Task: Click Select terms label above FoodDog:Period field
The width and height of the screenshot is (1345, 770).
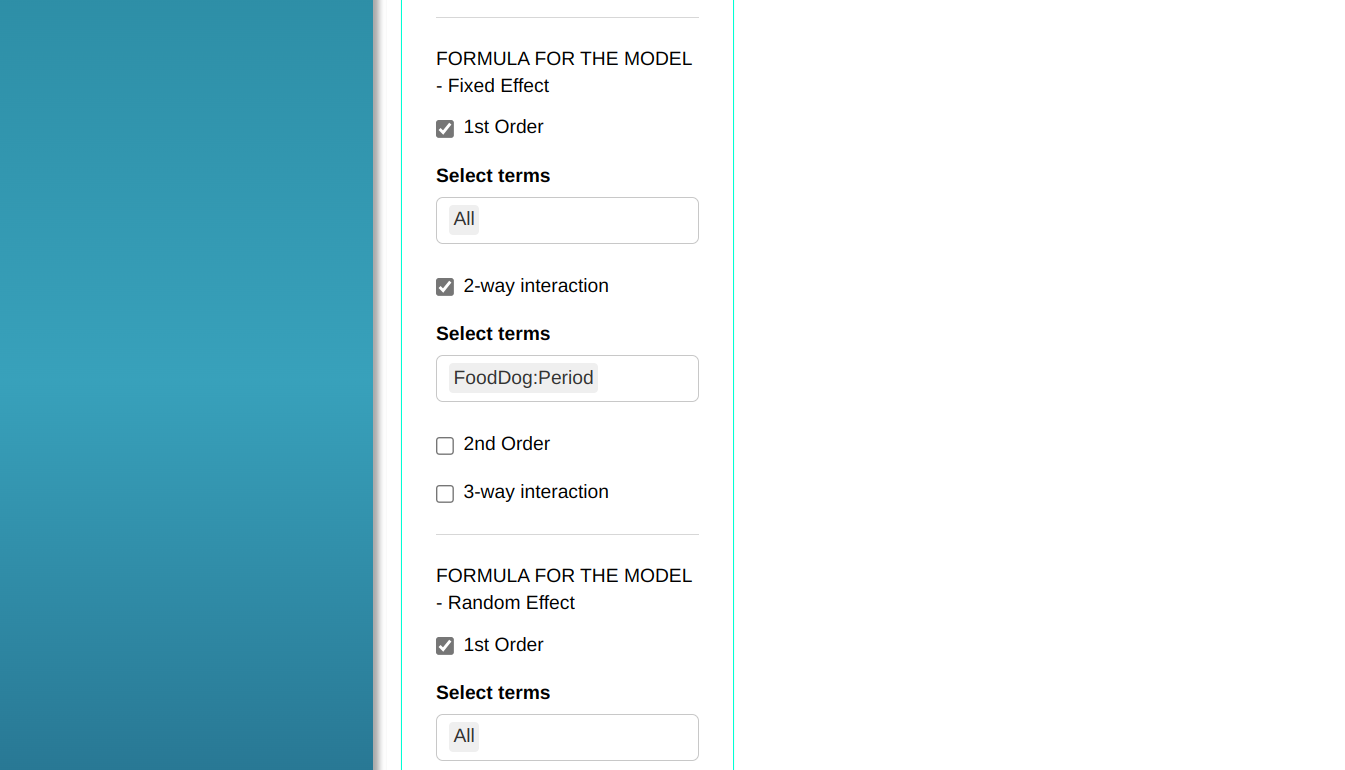Action: click(x=493, y=333)
